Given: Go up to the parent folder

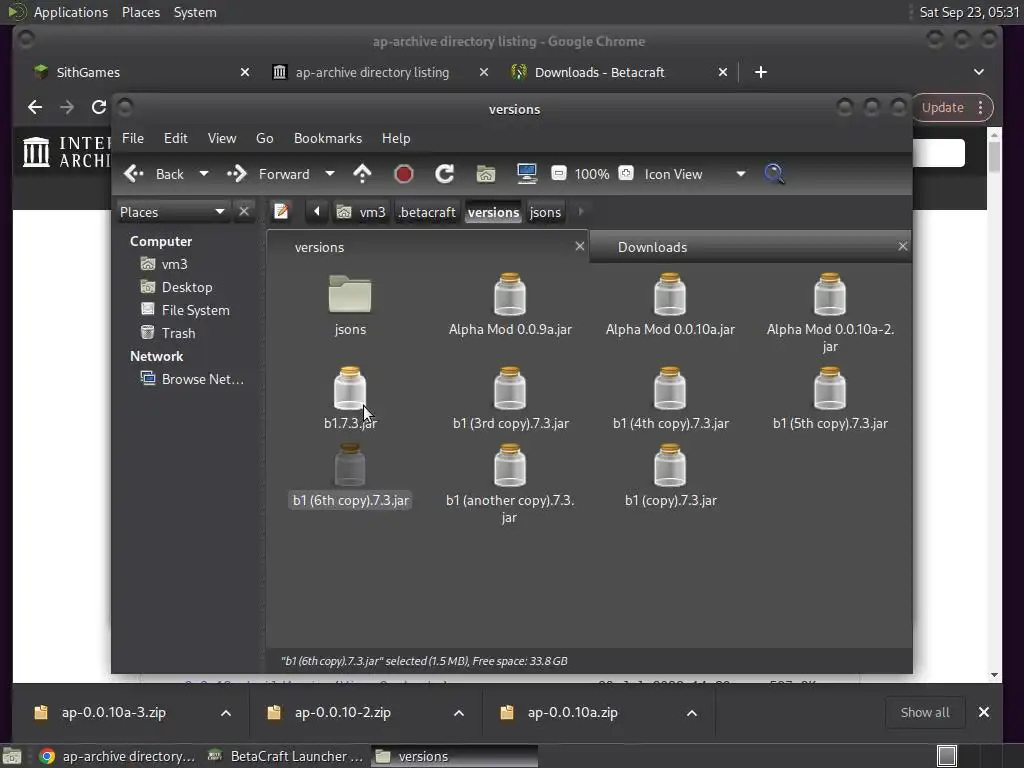Looking at the screenshot, I should click(362, 174).
